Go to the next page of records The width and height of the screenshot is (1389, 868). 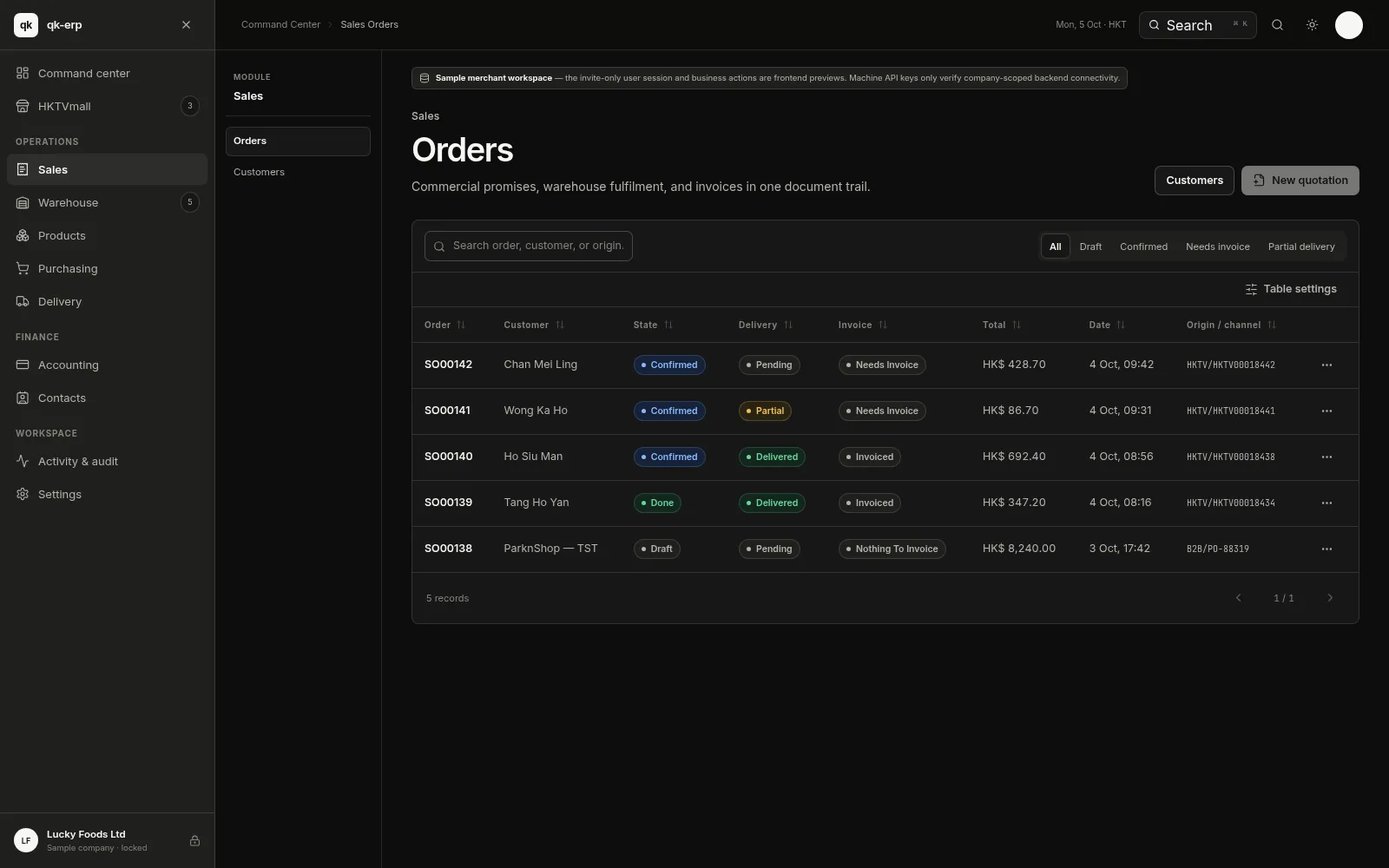click(x=1329, y=598)
